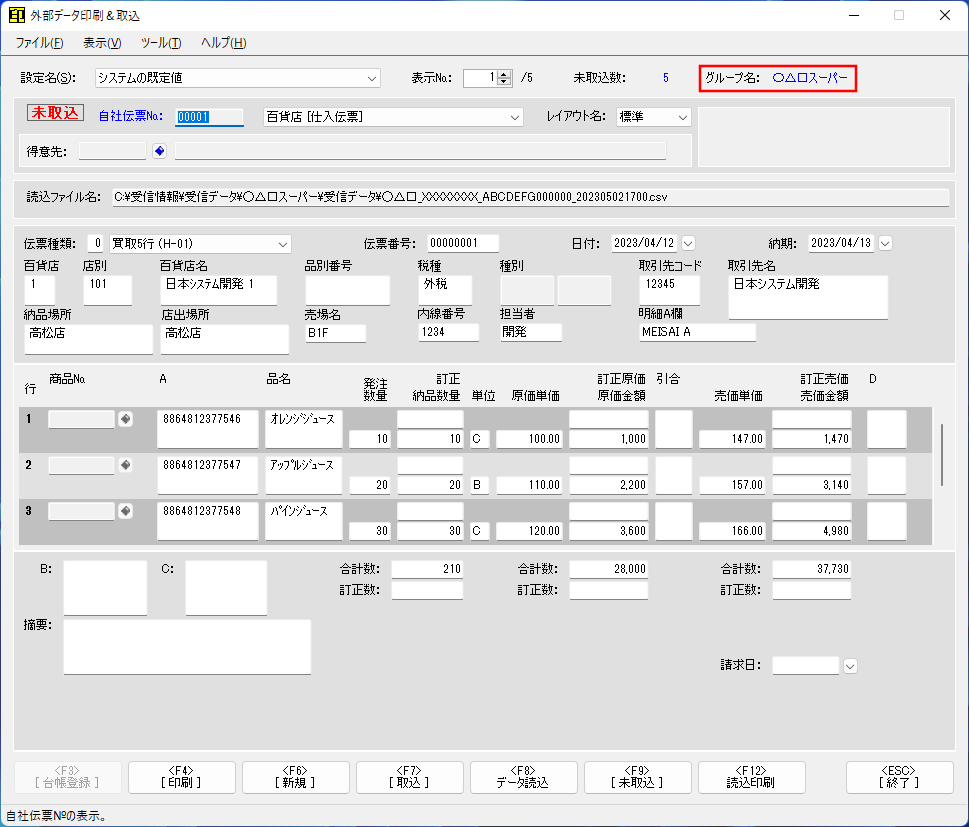
Task: Click the application icon in the title bar
Action: point(17,15)
